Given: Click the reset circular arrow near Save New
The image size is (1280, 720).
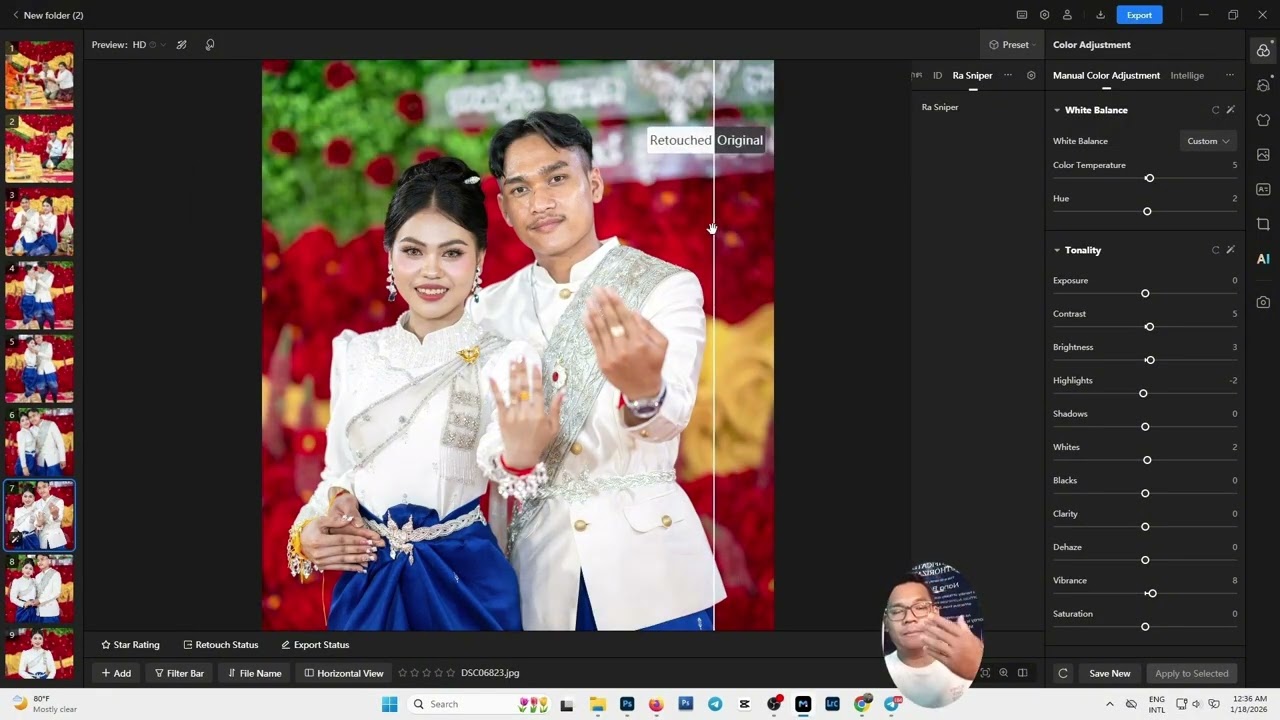Looking at the screenshot, I should pyautogui.click(x=1063, y=673).
